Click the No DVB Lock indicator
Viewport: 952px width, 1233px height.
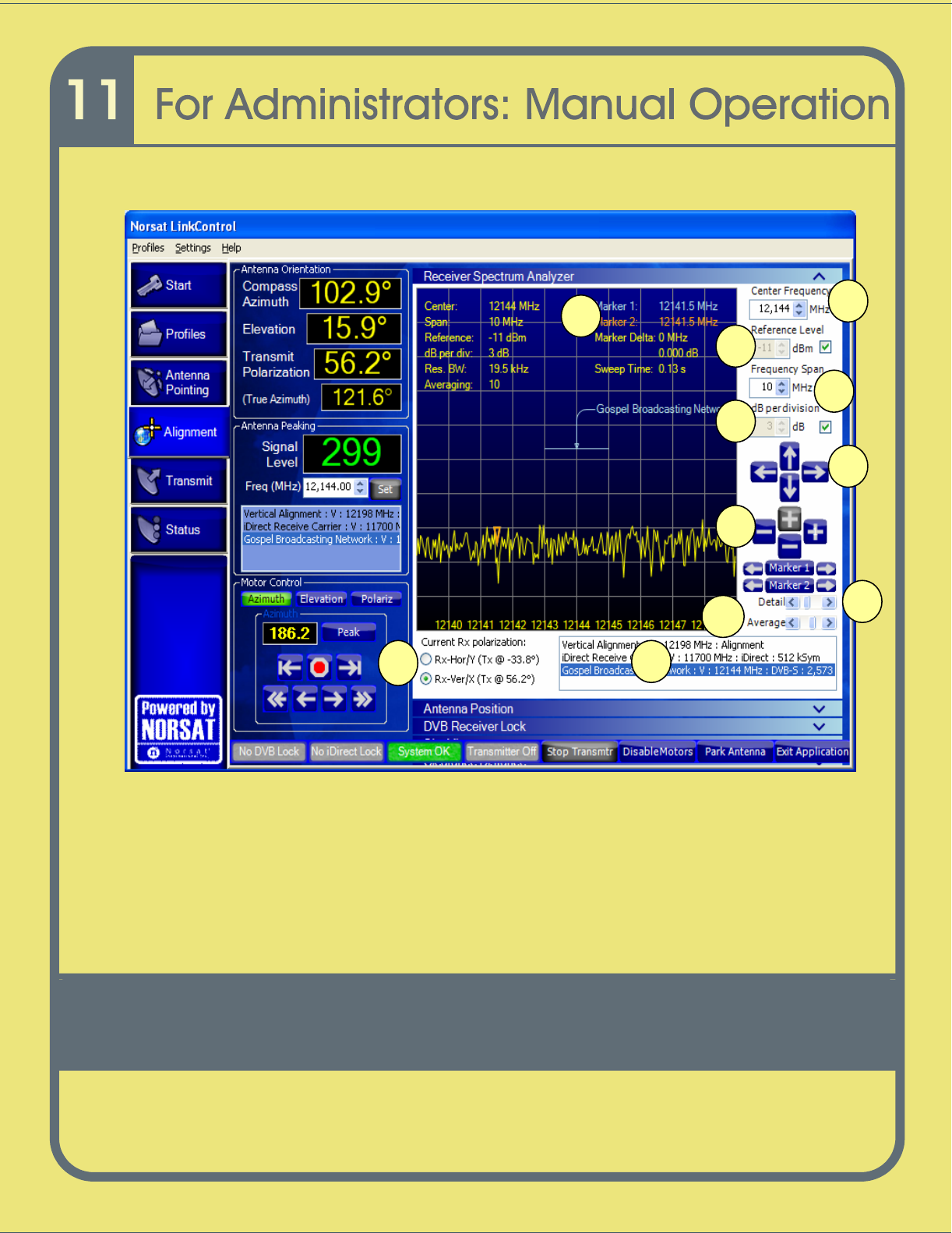(269, 752)
